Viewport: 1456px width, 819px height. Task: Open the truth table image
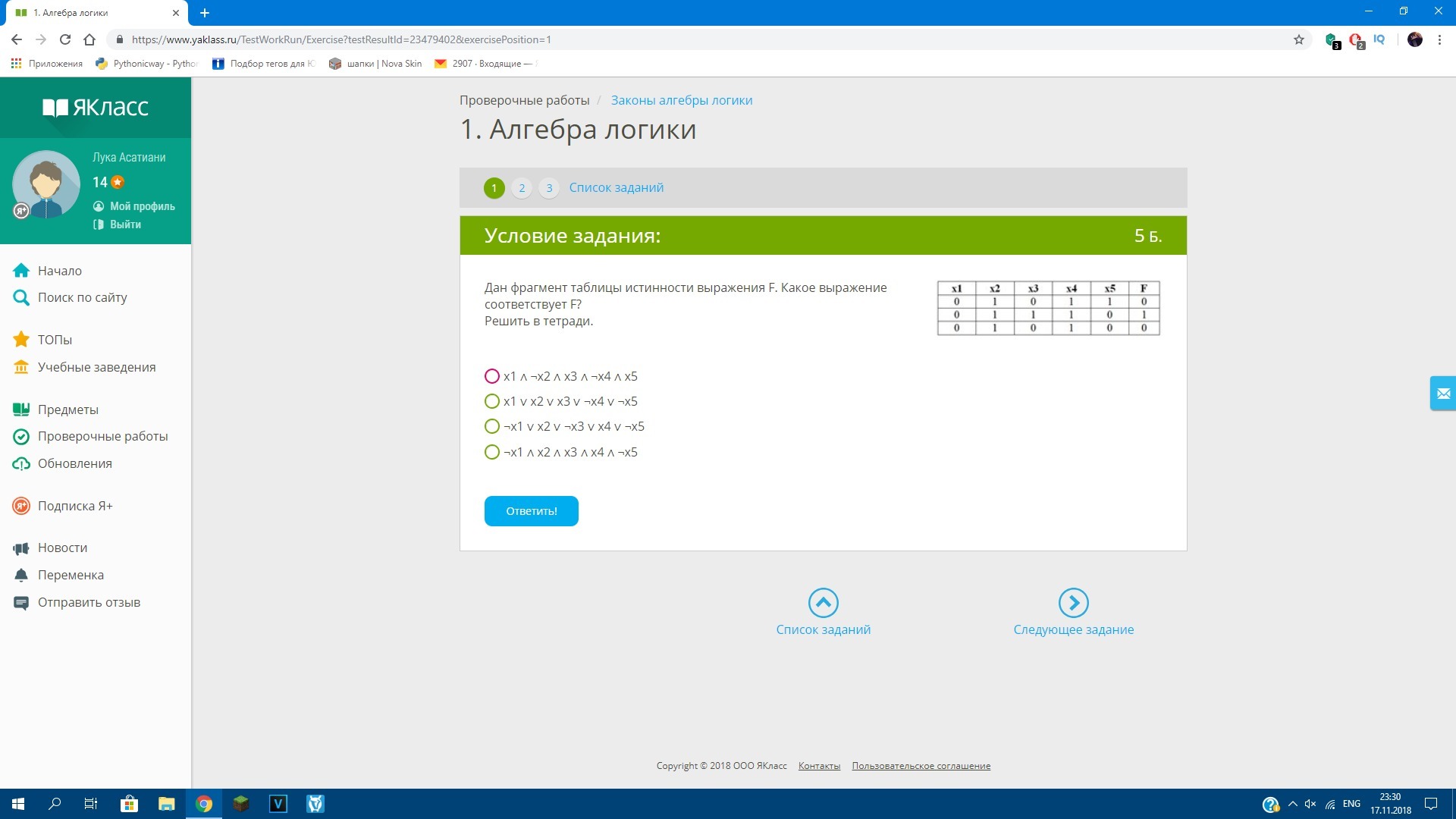[x=1048, y=308]
